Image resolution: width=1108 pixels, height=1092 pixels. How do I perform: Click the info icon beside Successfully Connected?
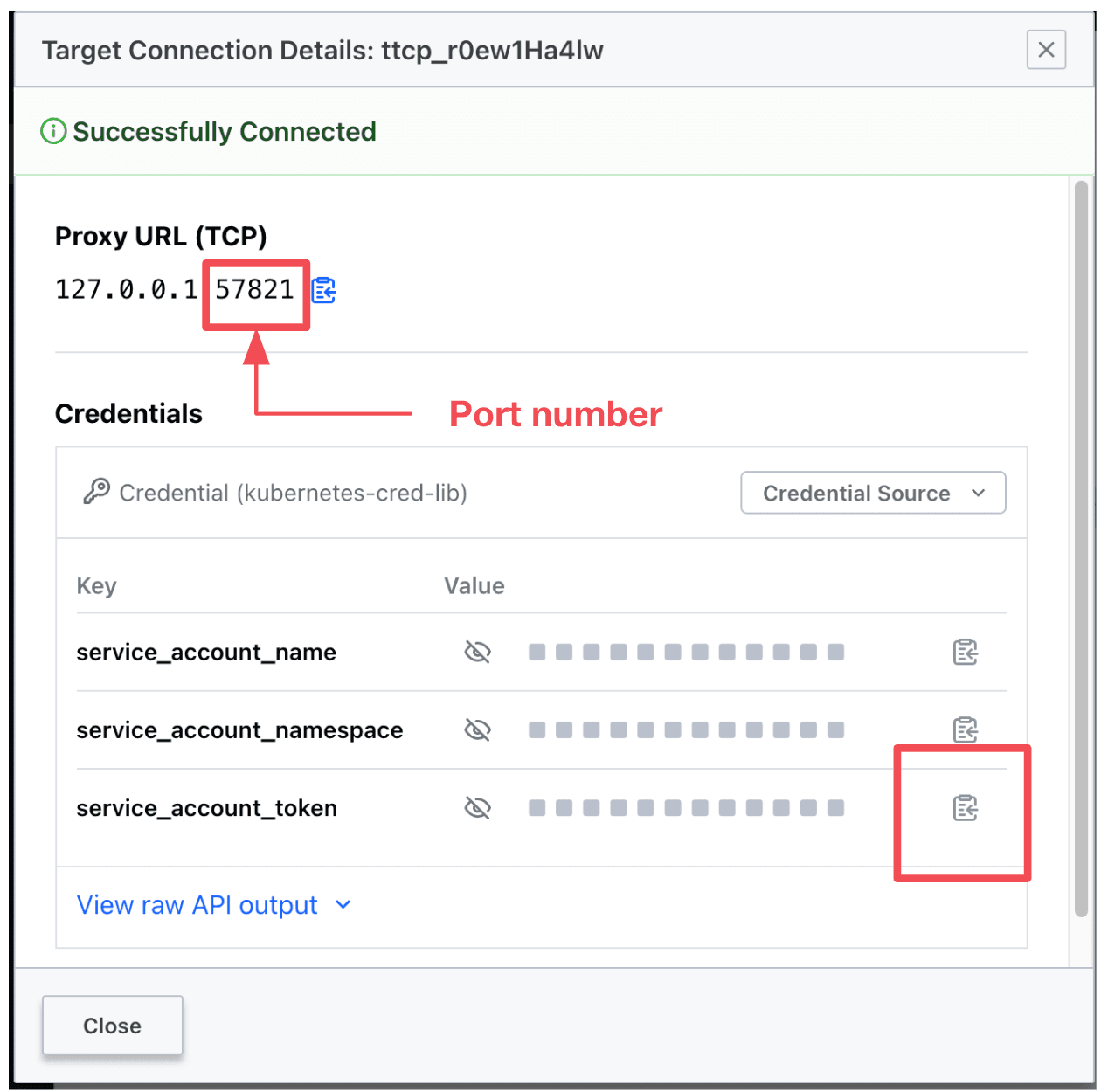53,132
